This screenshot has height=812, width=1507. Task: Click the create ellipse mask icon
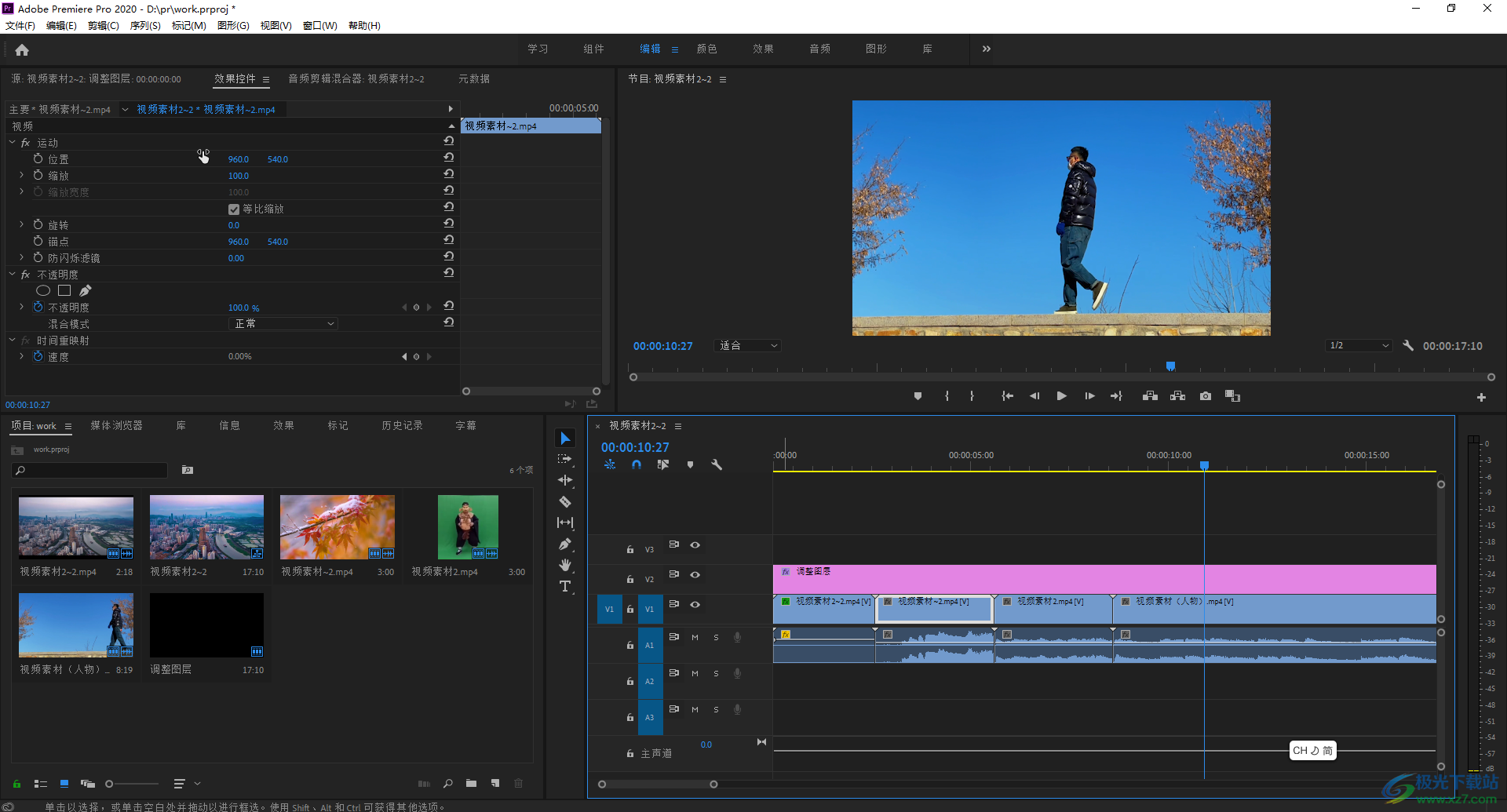(x=43, y=291)
